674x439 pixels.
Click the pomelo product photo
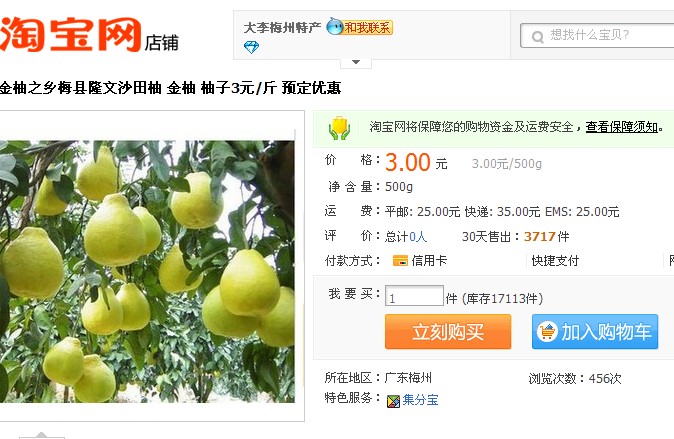click(x=147, y=271)
